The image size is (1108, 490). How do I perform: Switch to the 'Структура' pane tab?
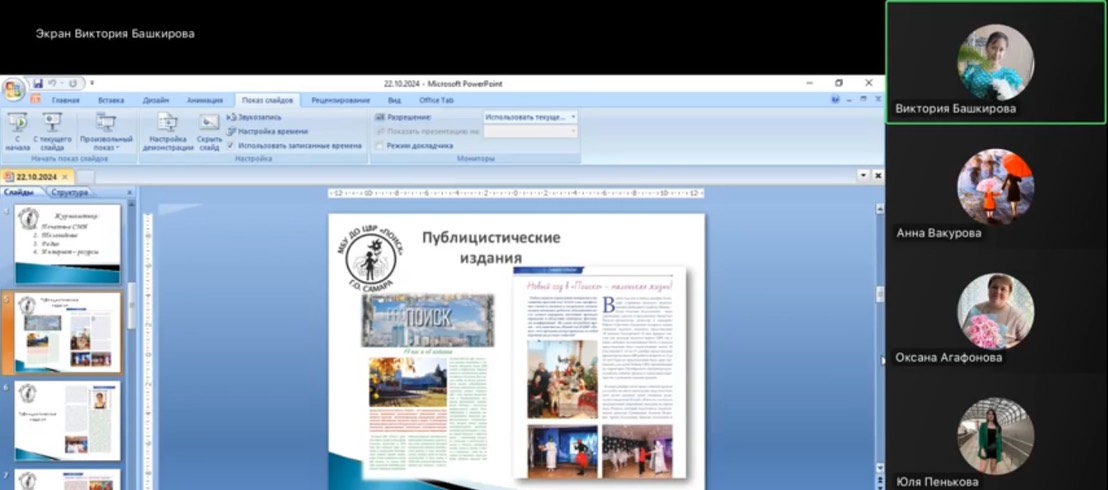(x=70, y=192)
